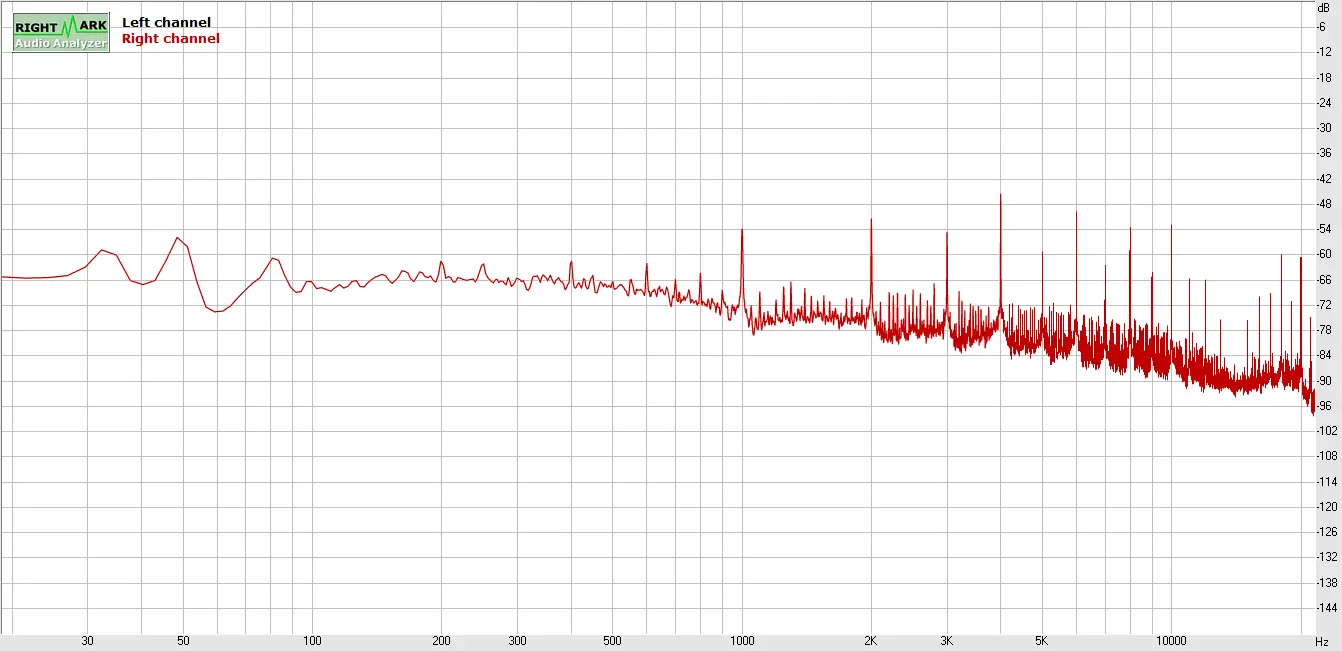
Task: Select the Right channel legend label
Action: (x=170, y=39)
